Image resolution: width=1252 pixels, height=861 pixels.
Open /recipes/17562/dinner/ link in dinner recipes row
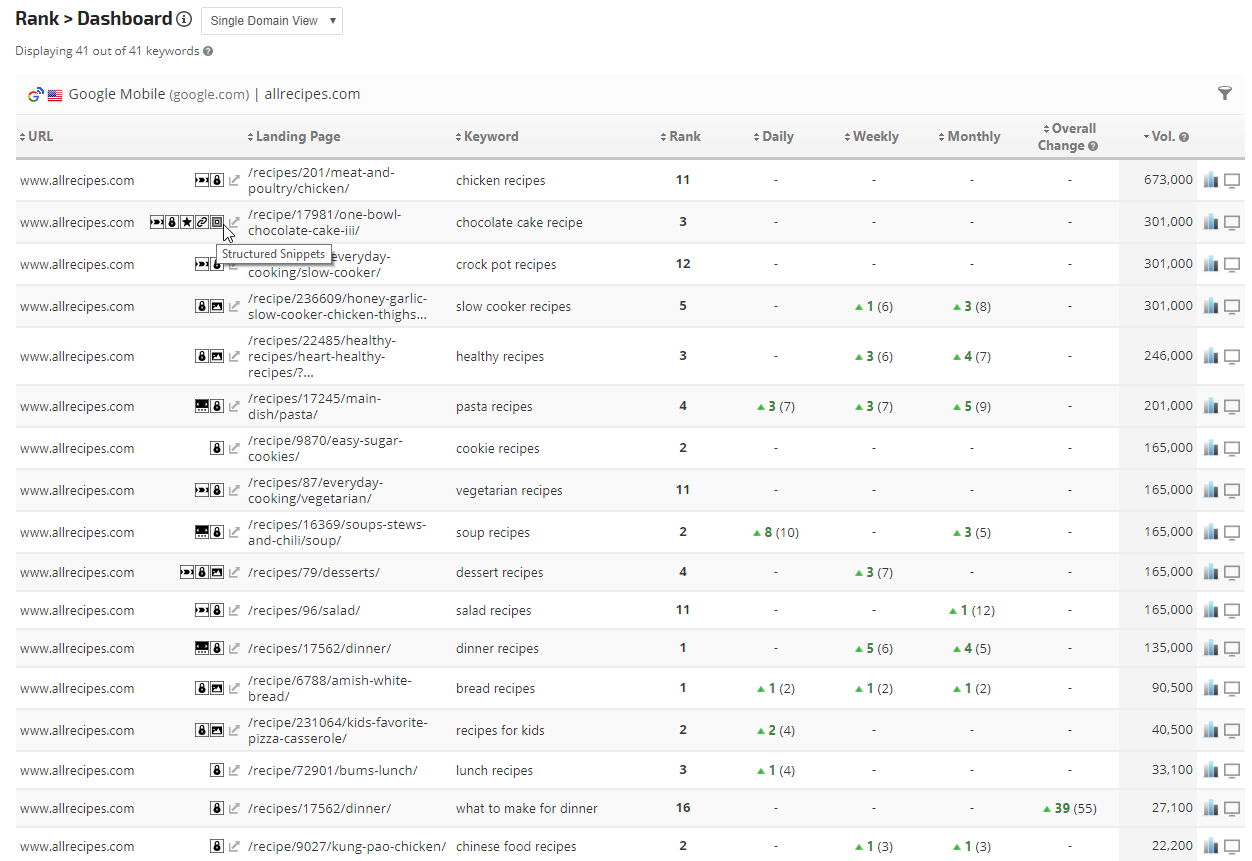319,649
